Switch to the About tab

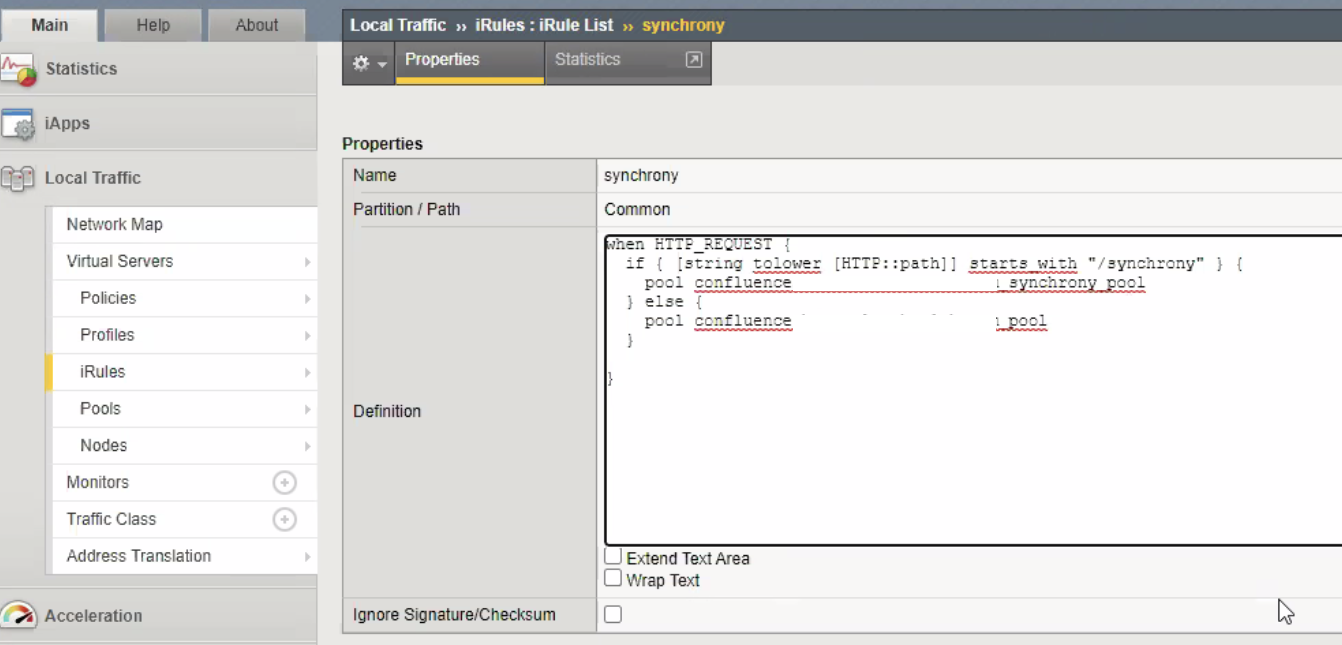pos(257,25)
